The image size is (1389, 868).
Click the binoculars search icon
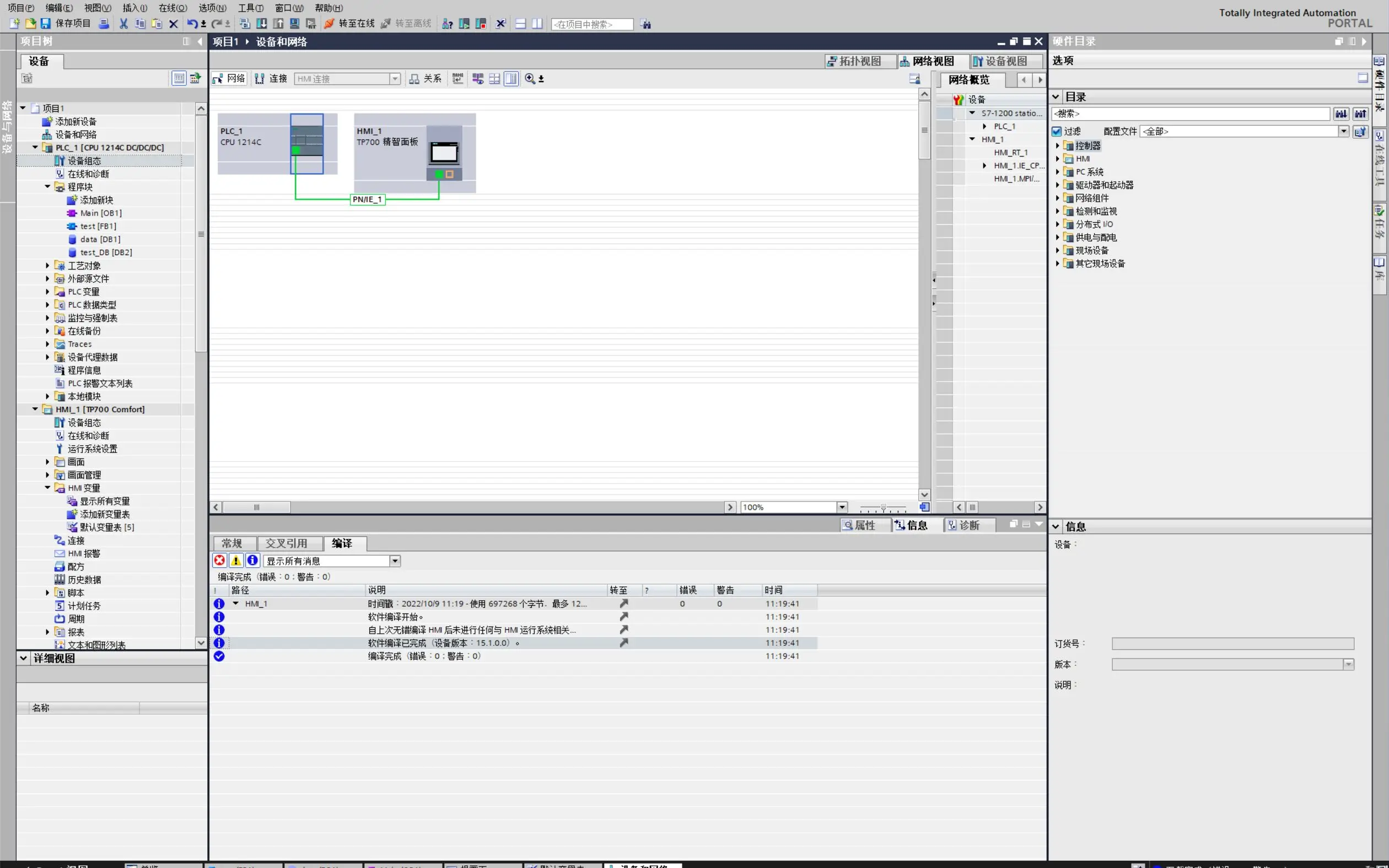coord(645,24)
